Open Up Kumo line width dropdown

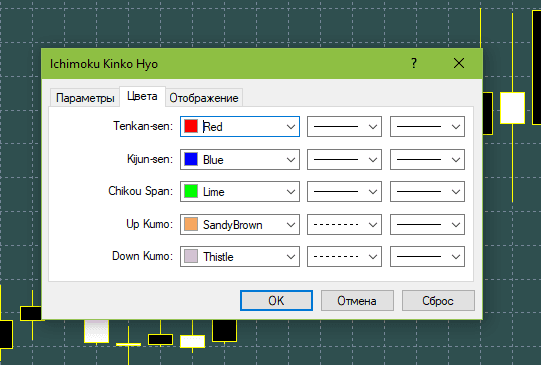[427, 225]
